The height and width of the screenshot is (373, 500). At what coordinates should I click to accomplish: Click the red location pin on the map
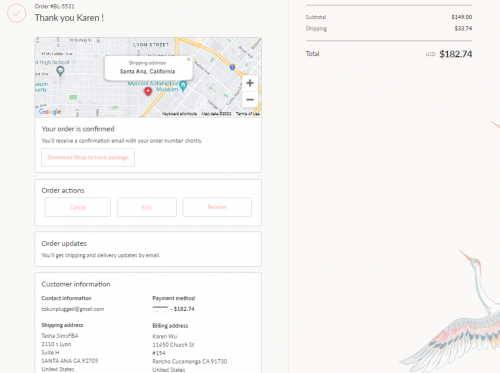148,91
